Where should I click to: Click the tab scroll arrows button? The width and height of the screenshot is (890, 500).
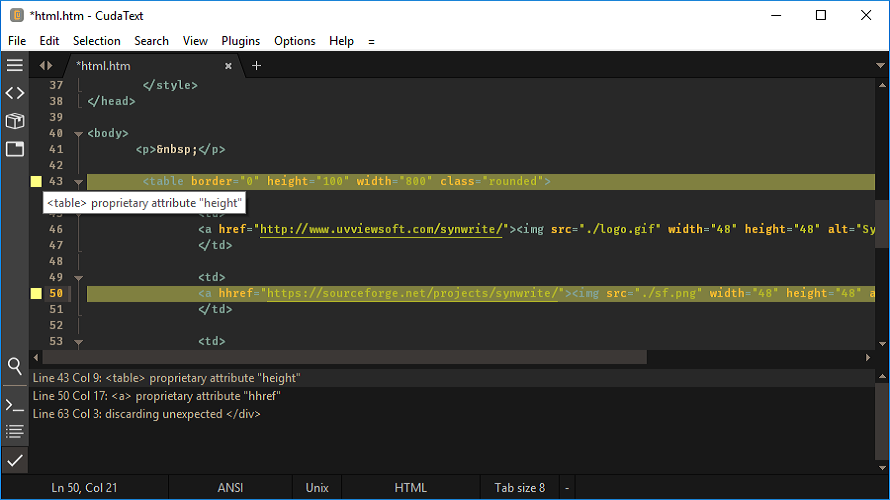point(46,66)
